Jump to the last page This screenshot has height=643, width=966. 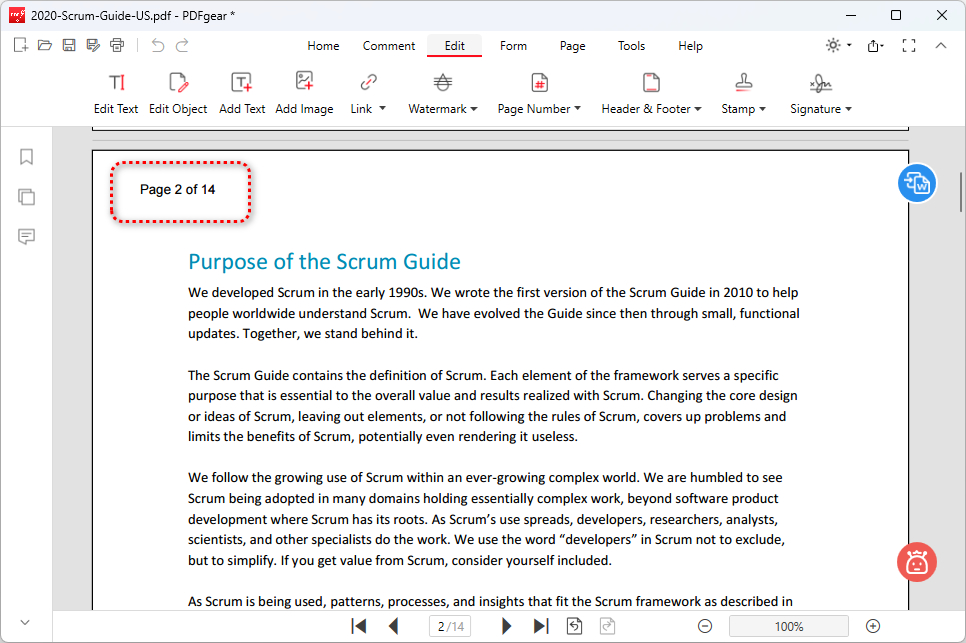tap(541, 626)
